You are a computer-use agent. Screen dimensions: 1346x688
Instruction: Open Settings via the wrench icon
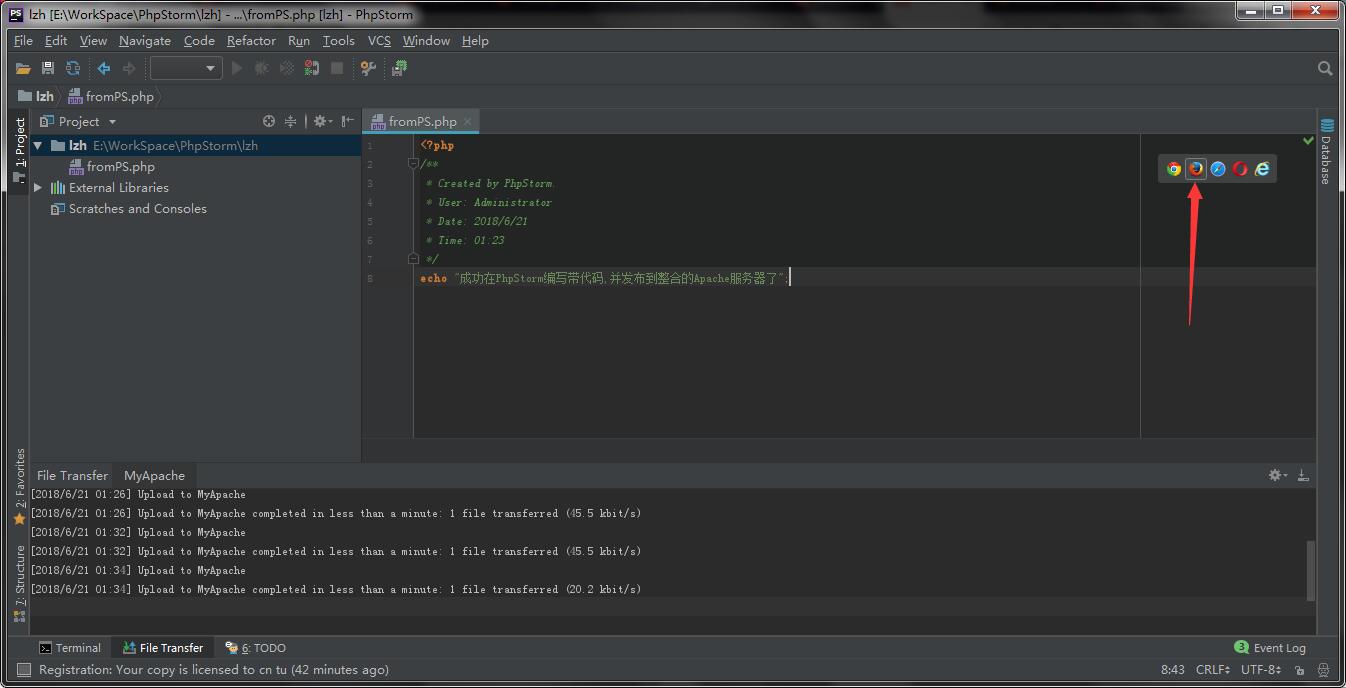tap(369, 68)
